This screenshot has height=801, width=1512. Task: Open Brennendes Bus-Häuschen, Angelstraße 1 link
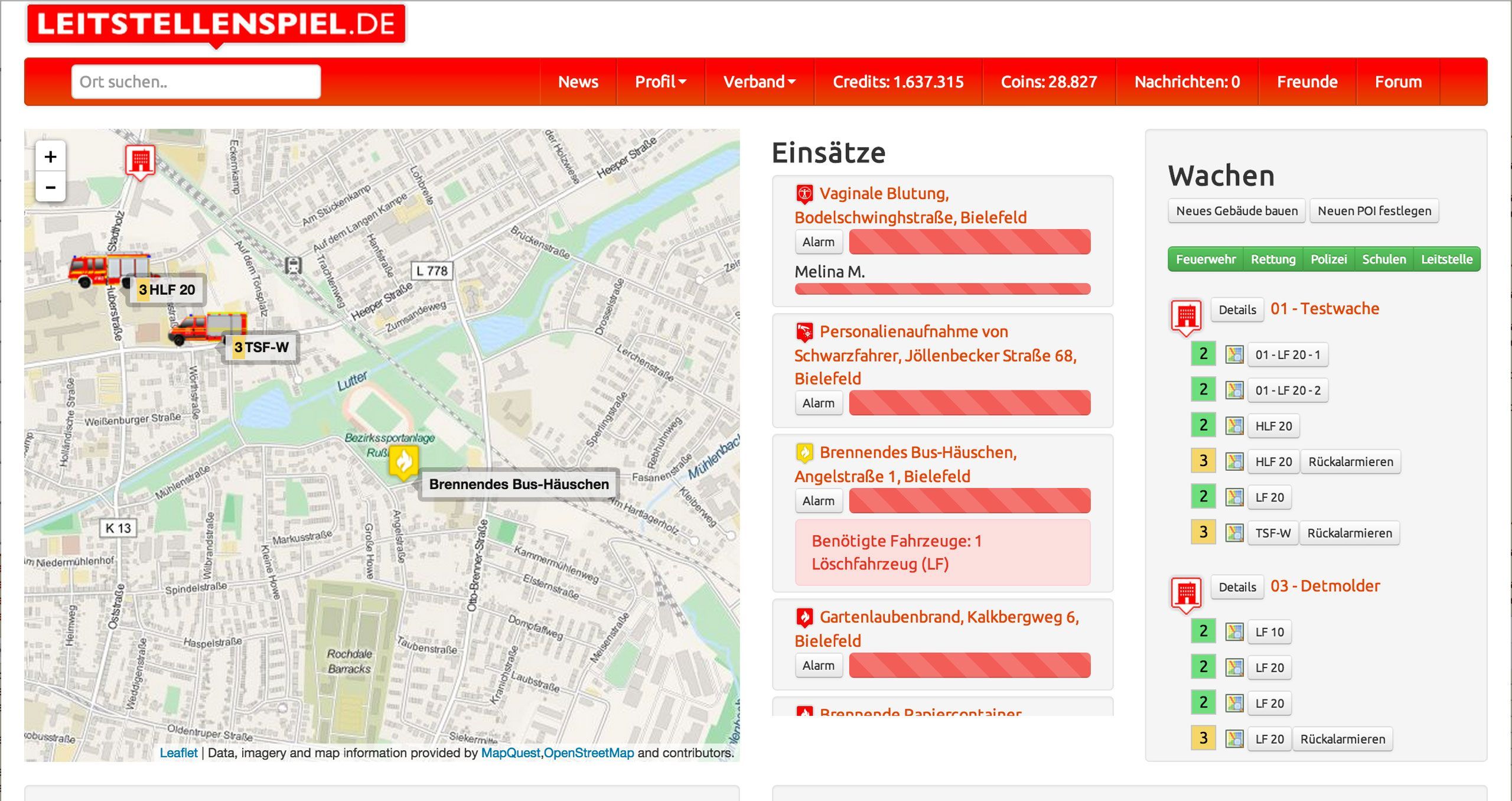905,464
